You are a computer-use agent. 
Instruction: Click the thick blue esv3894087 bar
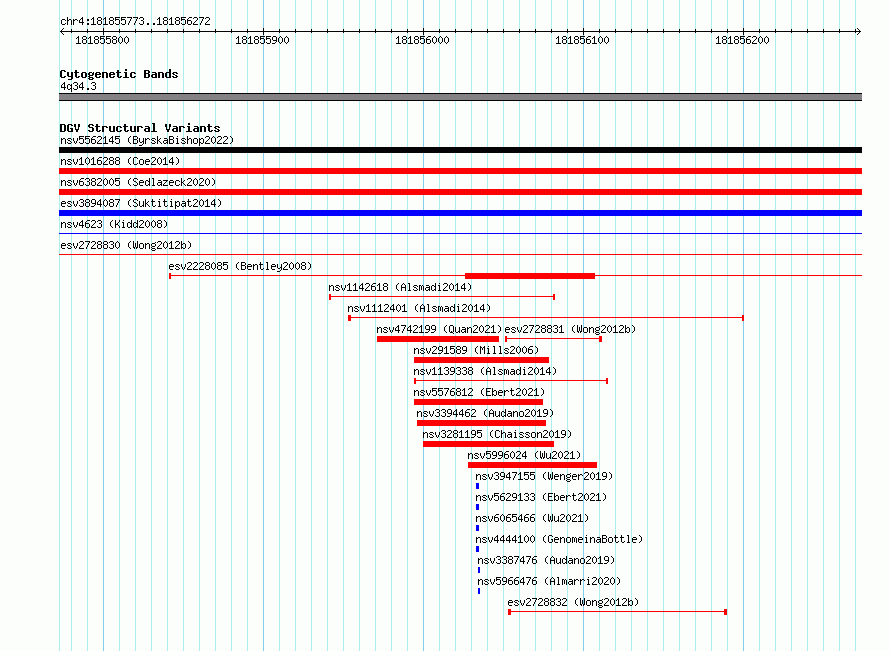click(460, 213)
